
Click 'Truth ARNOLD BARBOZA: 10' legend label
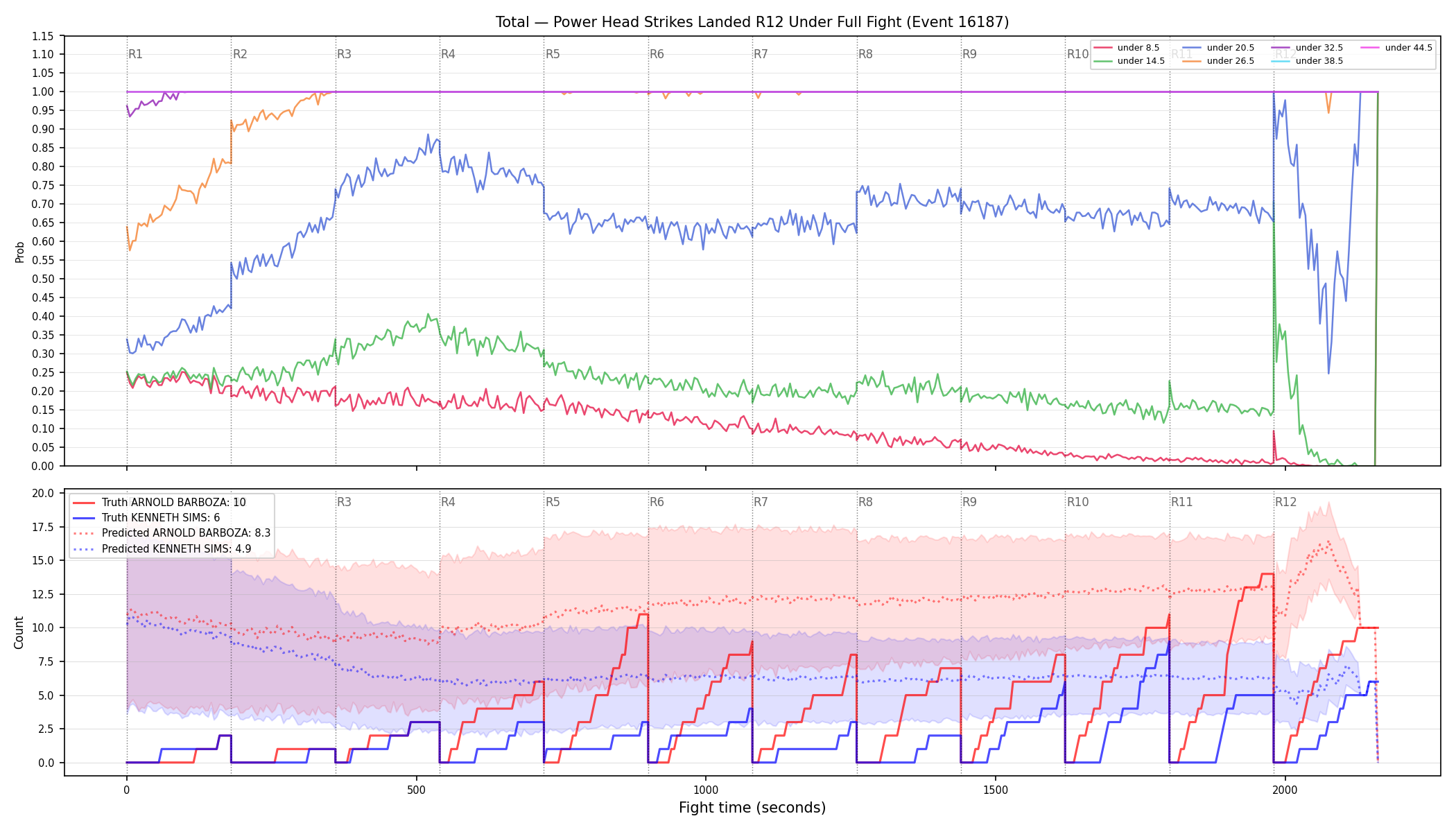[x=173, y=503]
